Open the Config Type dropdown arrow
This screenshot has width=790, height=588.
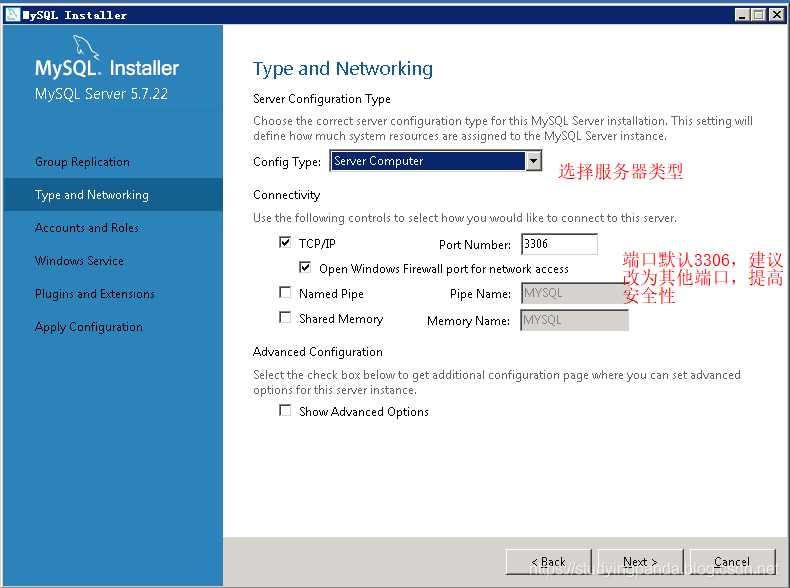tap(534, 161)
